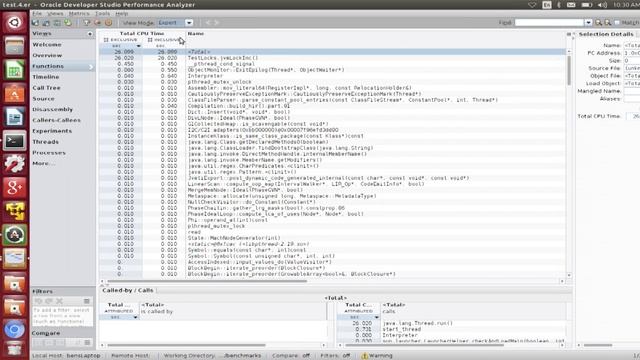Viewport: 640px width, 360px height.
Task: Click the redo filter icon in Filters
Action: tap(49, 301)
